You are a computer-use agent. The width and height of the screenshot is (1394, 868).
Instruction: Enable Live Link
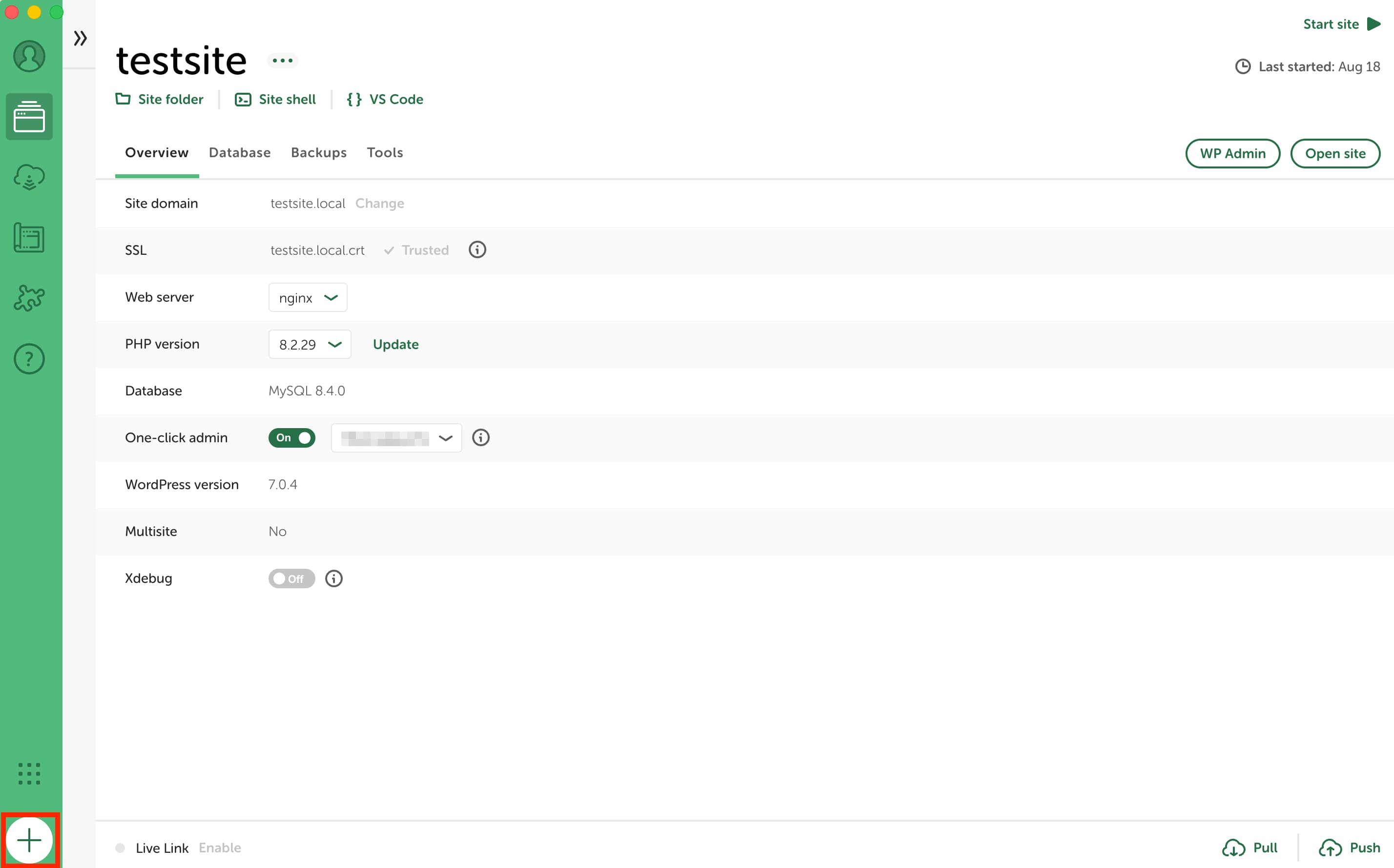(x=220, y=848)
